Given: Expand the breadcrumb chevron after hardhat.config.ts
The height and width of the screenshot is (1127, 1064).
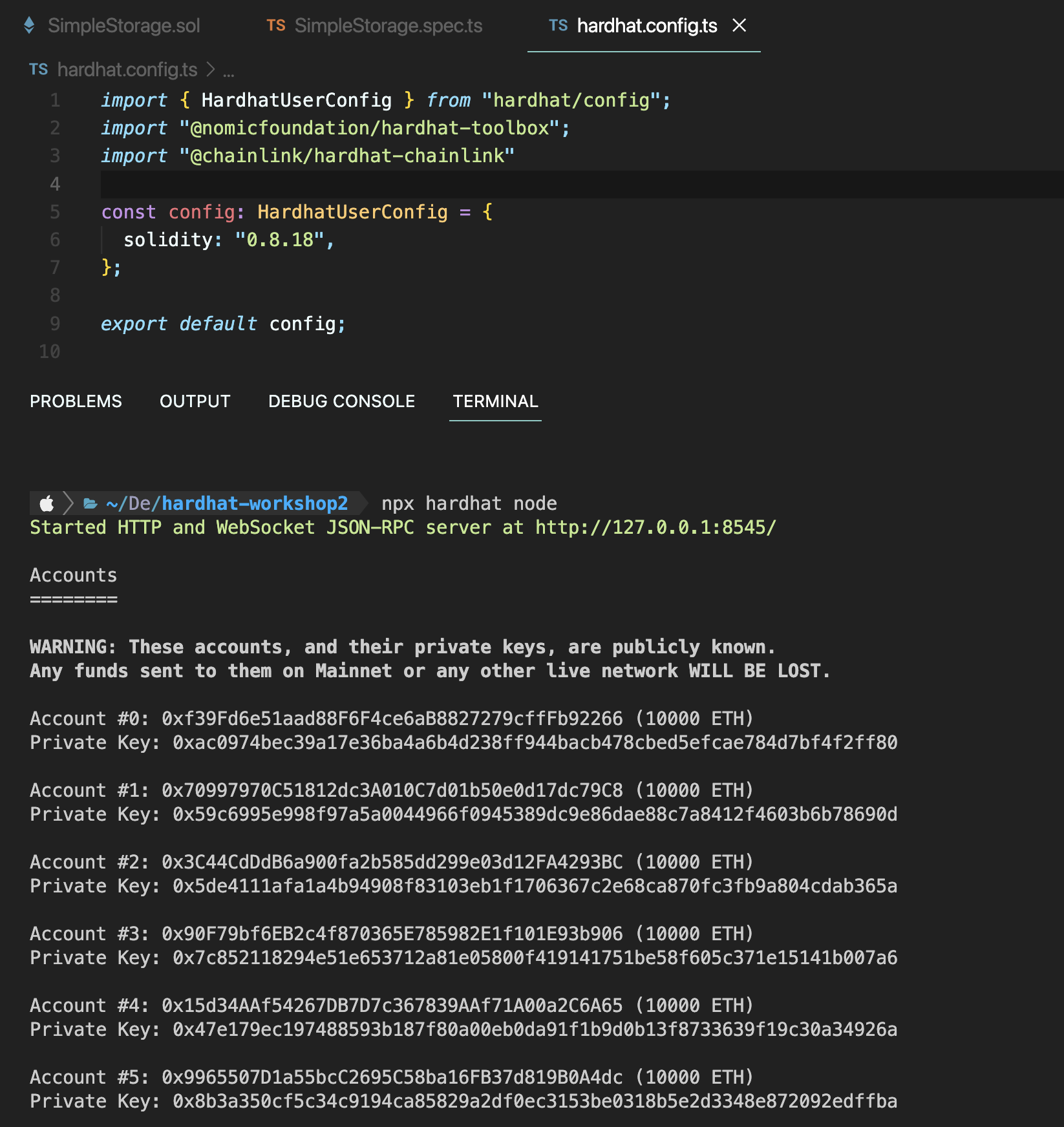Looking at the screenshot, I should [210, 69].
